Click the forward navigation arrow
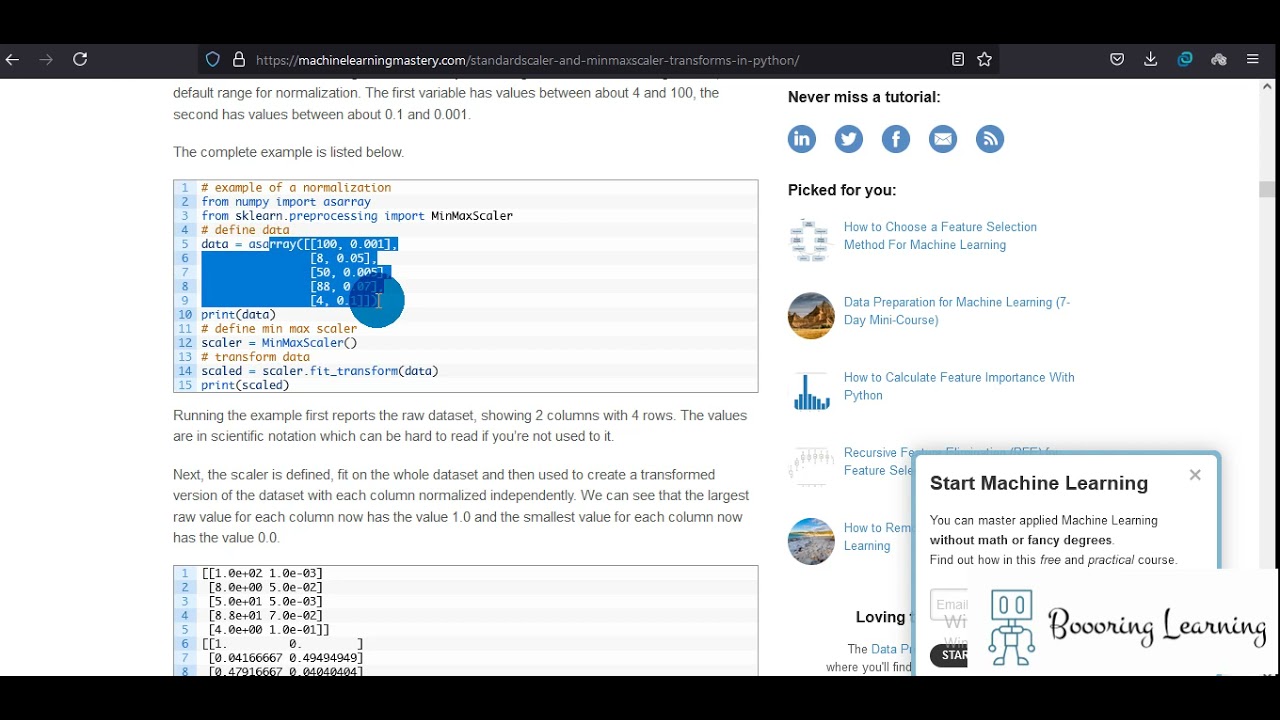This screenshot has width=1280, height=720. point(46,60)
